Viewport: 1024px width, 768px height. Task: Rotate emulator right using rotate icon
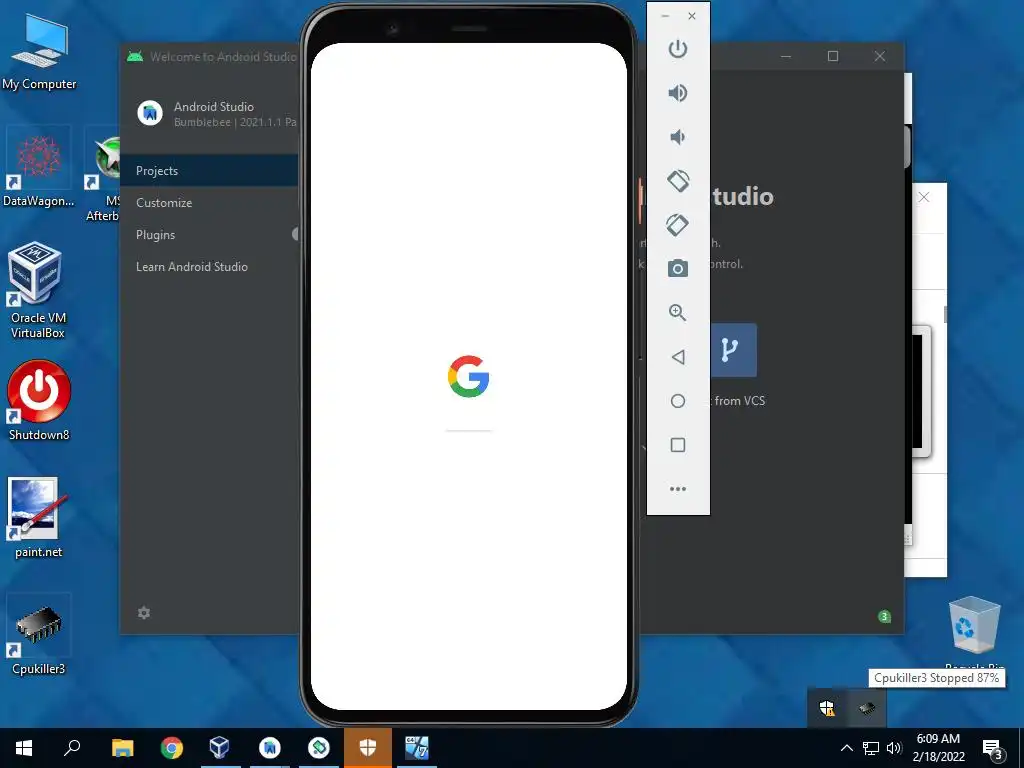coord(678,225)
